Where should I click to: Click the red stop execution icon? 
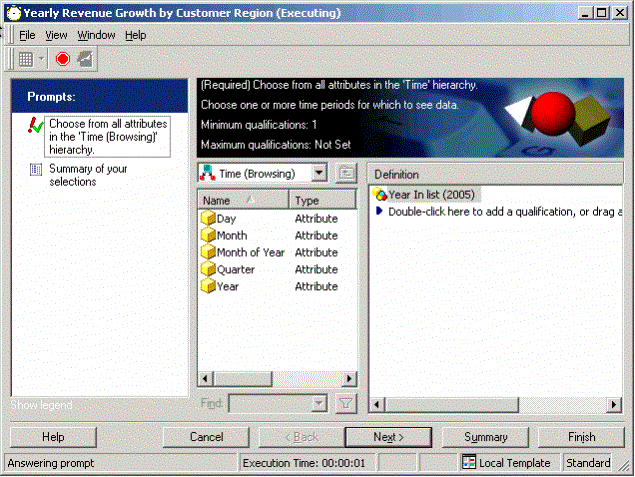(x=63, y=60)
